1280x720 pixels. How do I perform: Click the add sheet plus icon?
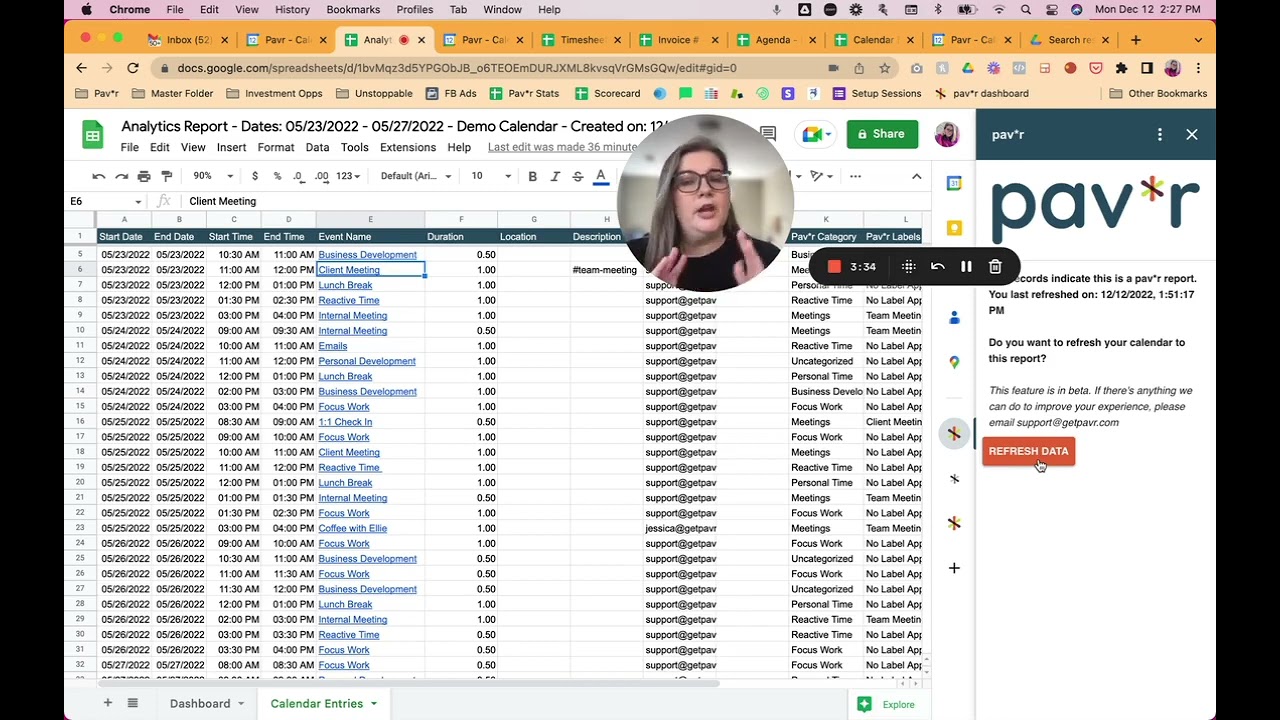pyautogui.click(x=107, y=703)
